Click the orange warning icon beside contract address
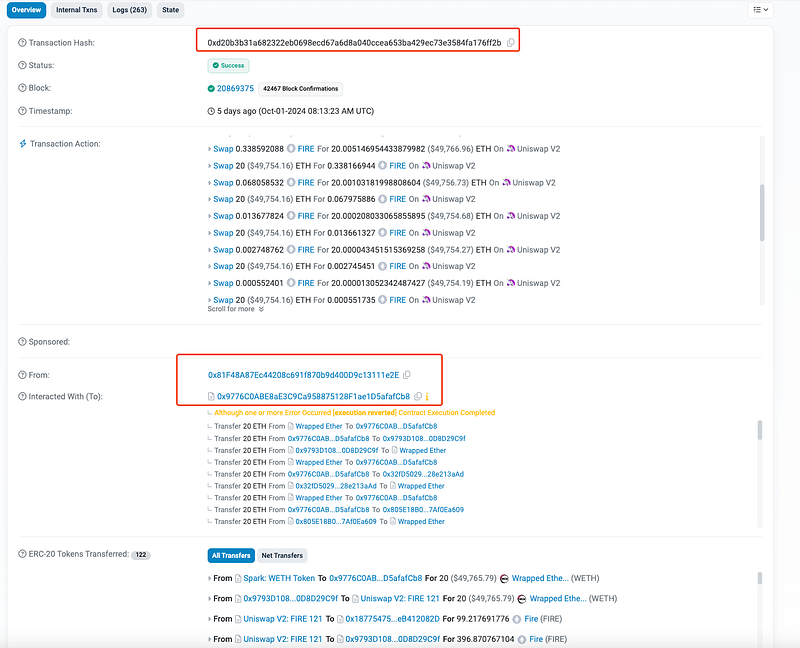800x648 pixels. (428, 397)
